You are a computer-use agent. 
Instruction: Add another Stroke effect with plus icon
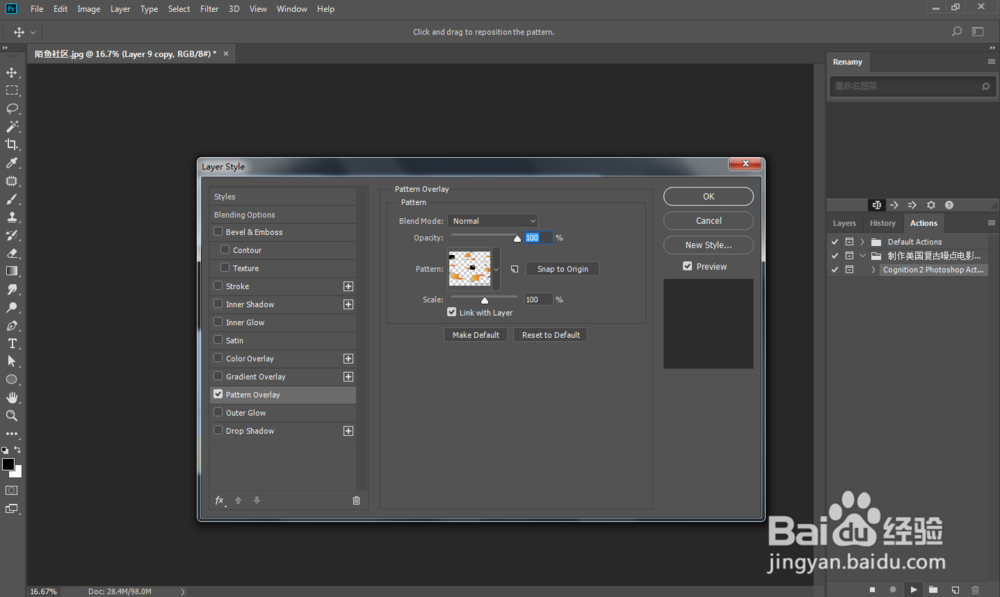click(x=348, y=286)
